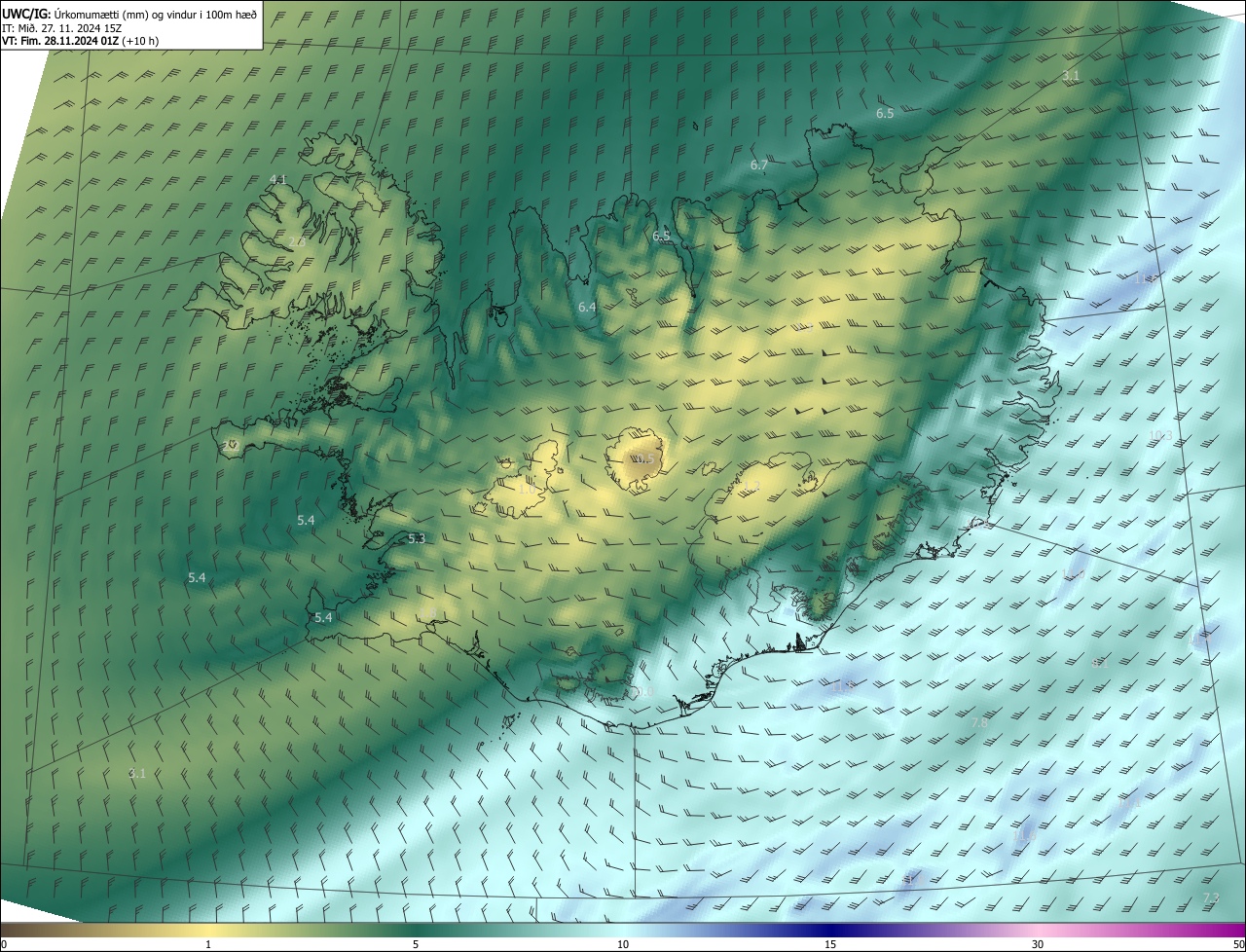Click the map value label "5.3"

(417, 538)
